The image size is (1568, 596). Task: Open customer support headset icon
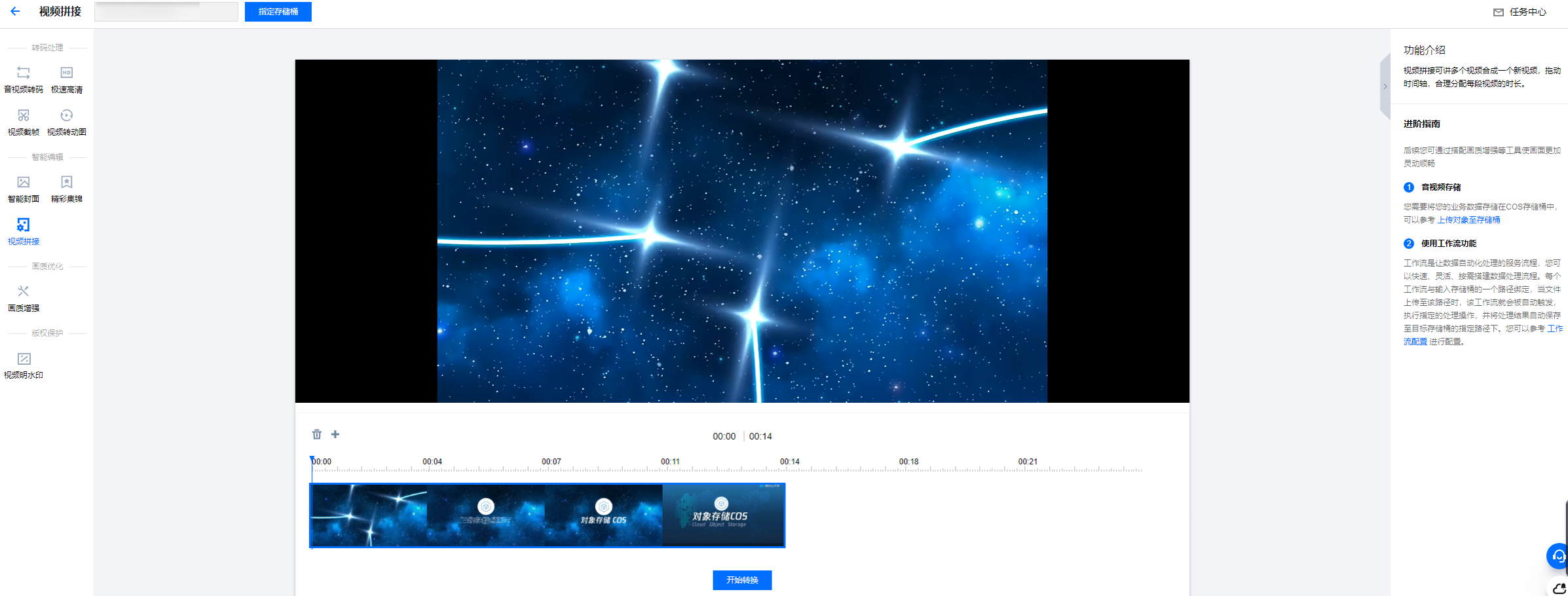1558,556
